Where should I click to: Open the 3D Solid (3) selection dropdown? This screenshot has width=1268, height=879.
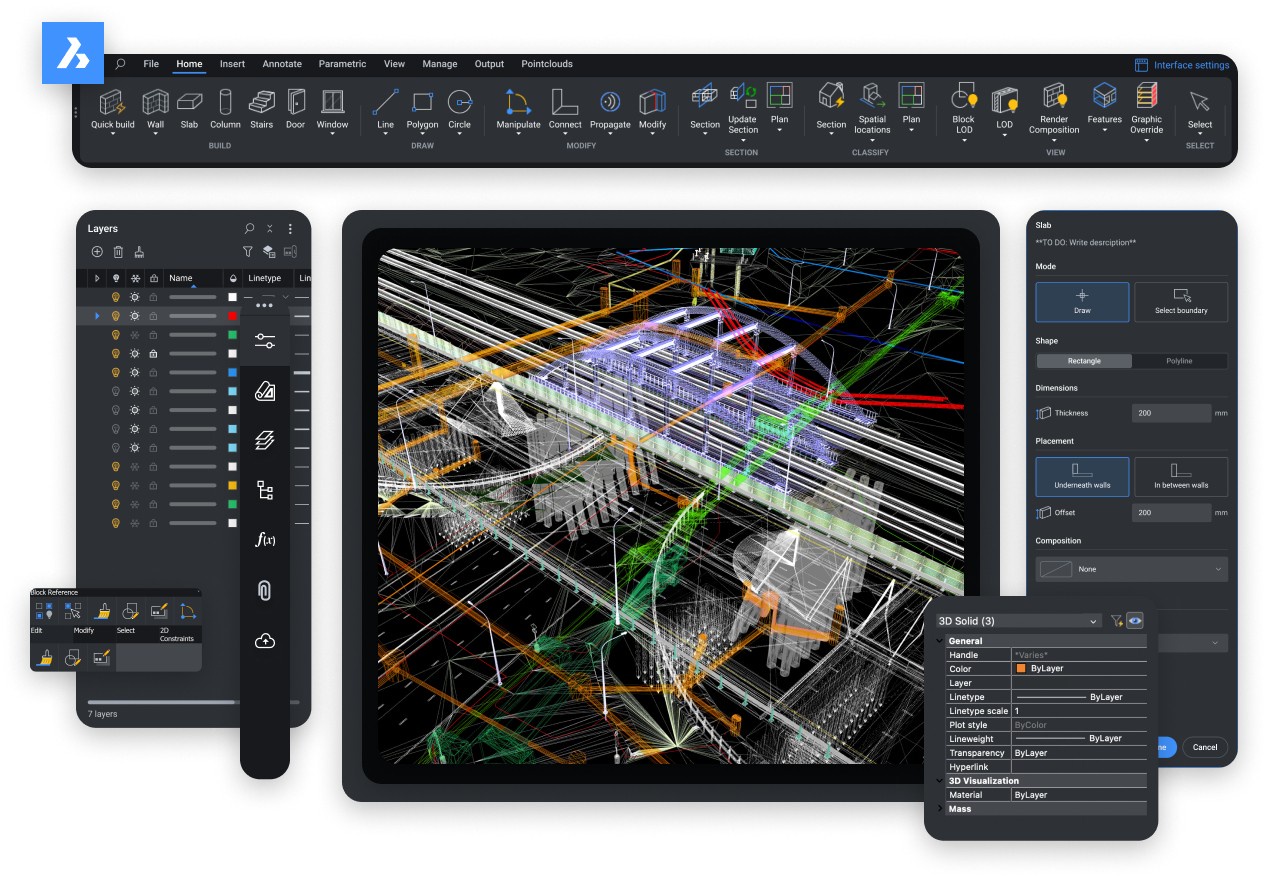1018,621
